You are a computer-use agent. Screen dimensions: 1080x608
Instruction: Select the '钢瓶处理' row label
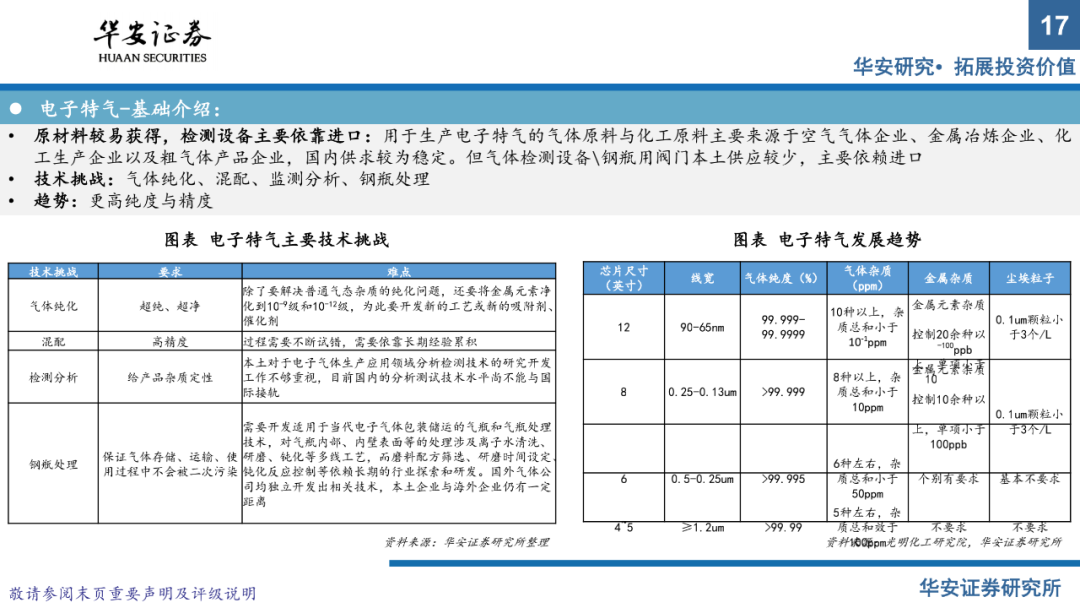coord(53,465)
